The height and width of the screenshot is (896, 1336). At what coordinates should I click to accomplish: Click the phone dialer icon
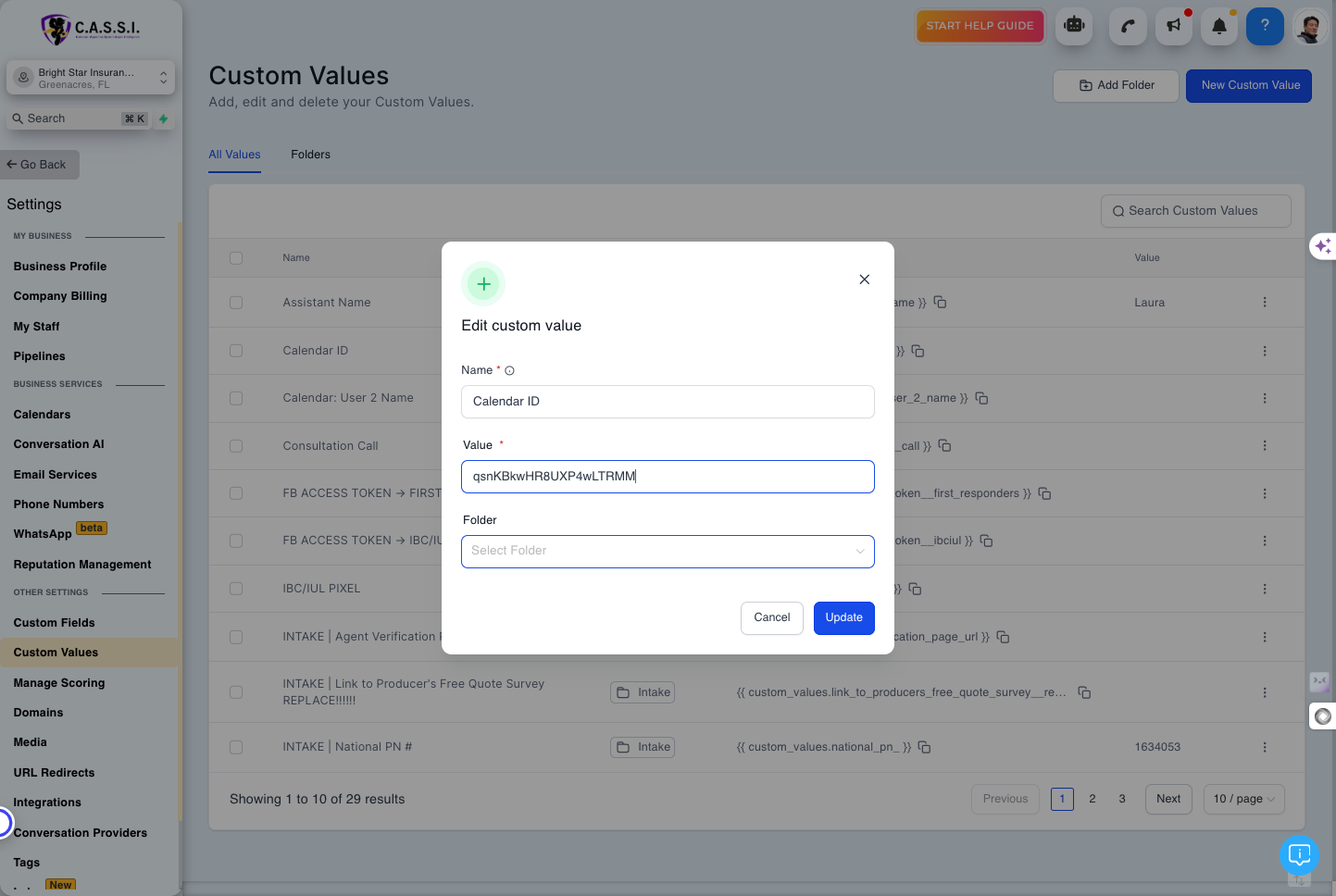pos(1128,26)
